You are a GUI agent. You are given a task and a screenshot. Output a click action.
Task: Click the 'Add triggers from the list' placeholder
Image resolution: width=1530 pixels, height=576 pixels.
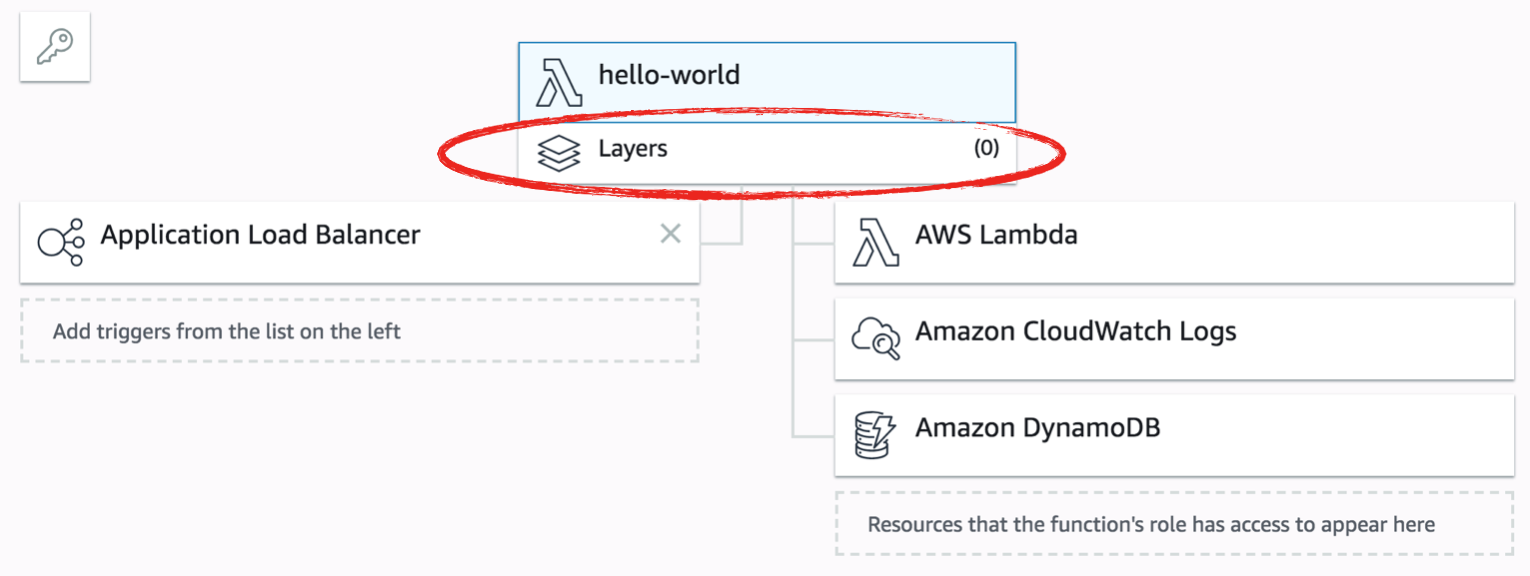tap(359, 330)
